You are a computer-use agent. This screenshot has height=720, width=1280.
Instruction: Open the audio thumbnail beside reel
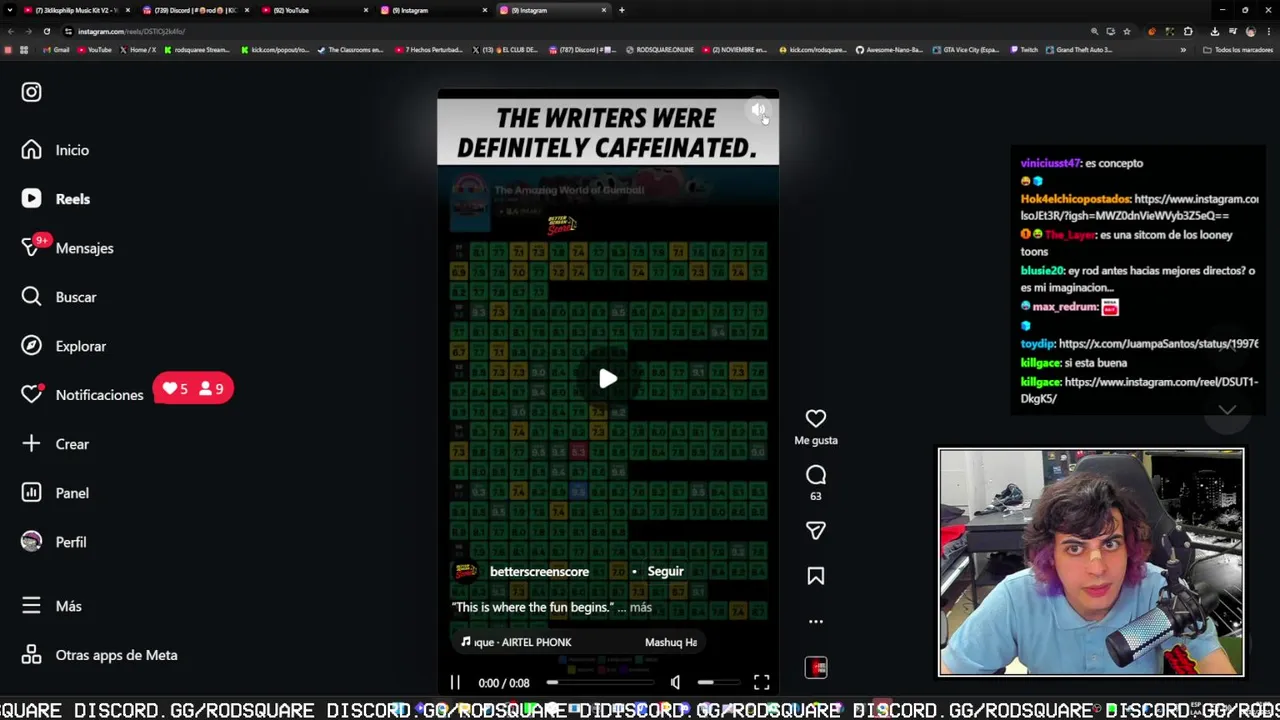tap(816, 667)
